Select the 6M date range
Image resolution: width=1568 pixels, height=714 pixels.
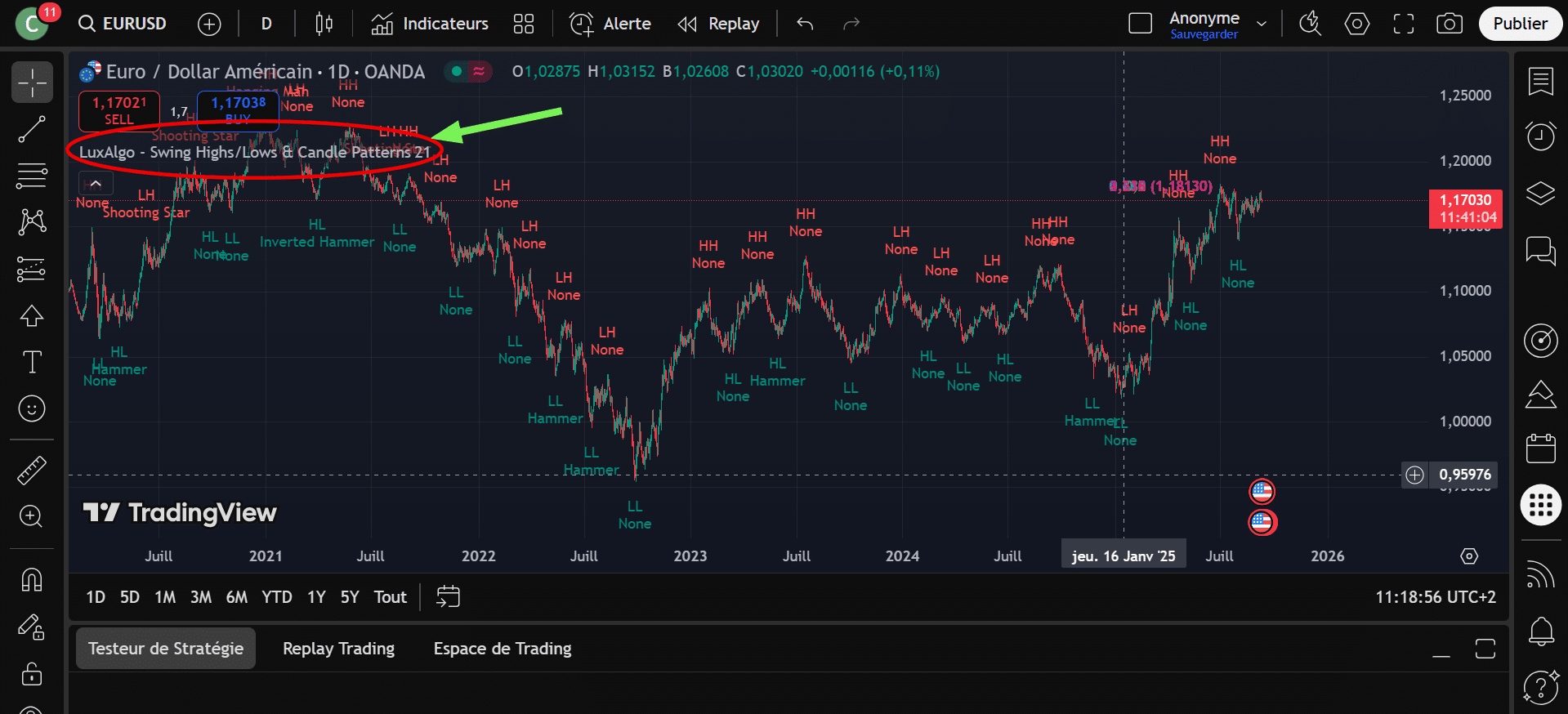pos(236,597)
